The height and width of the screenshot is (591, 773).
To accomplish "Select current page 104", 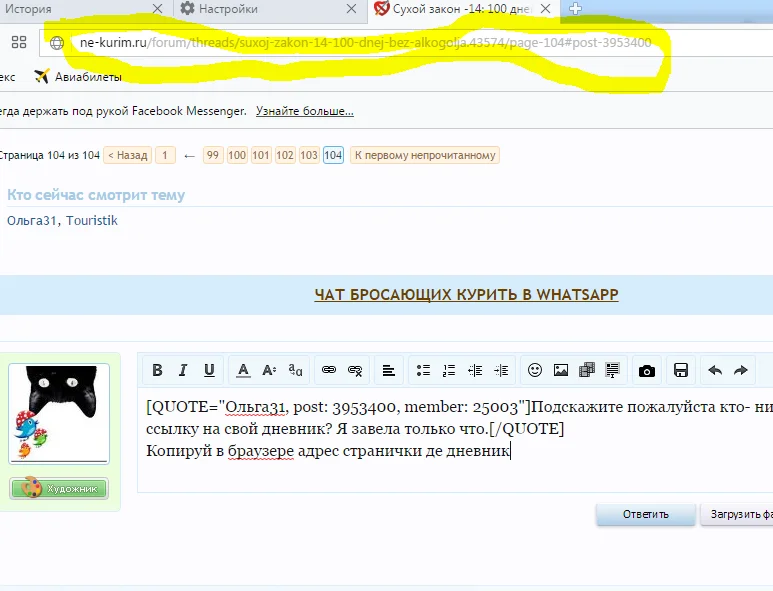I will 333,155.
